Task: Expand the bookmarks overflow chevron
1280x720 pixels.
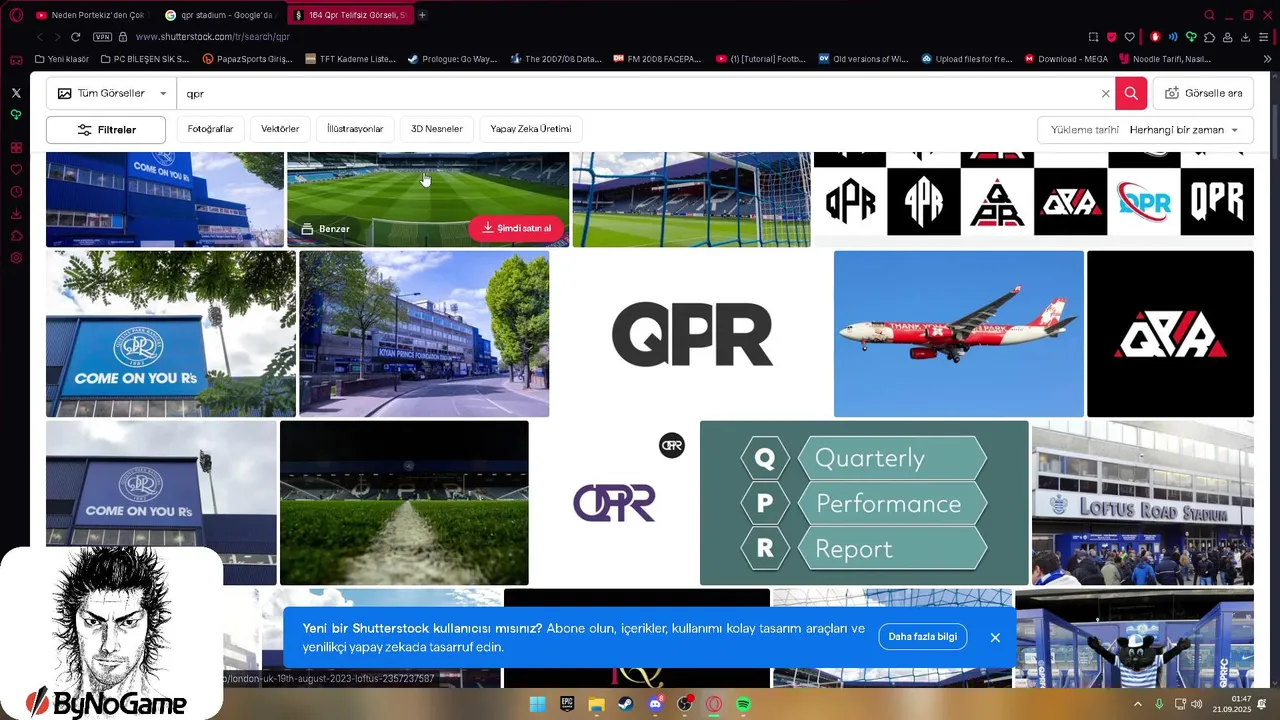Action: coord(1267,59)
